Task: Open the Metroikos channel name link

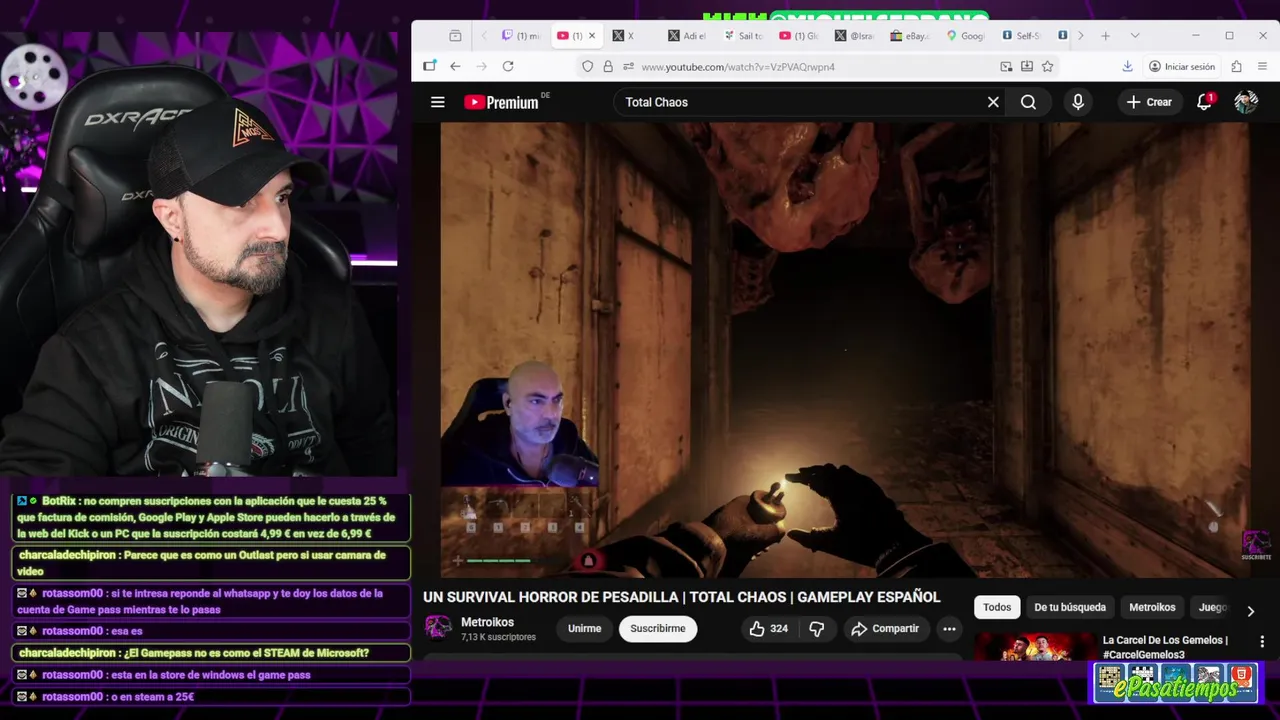Action: point(487,622)
